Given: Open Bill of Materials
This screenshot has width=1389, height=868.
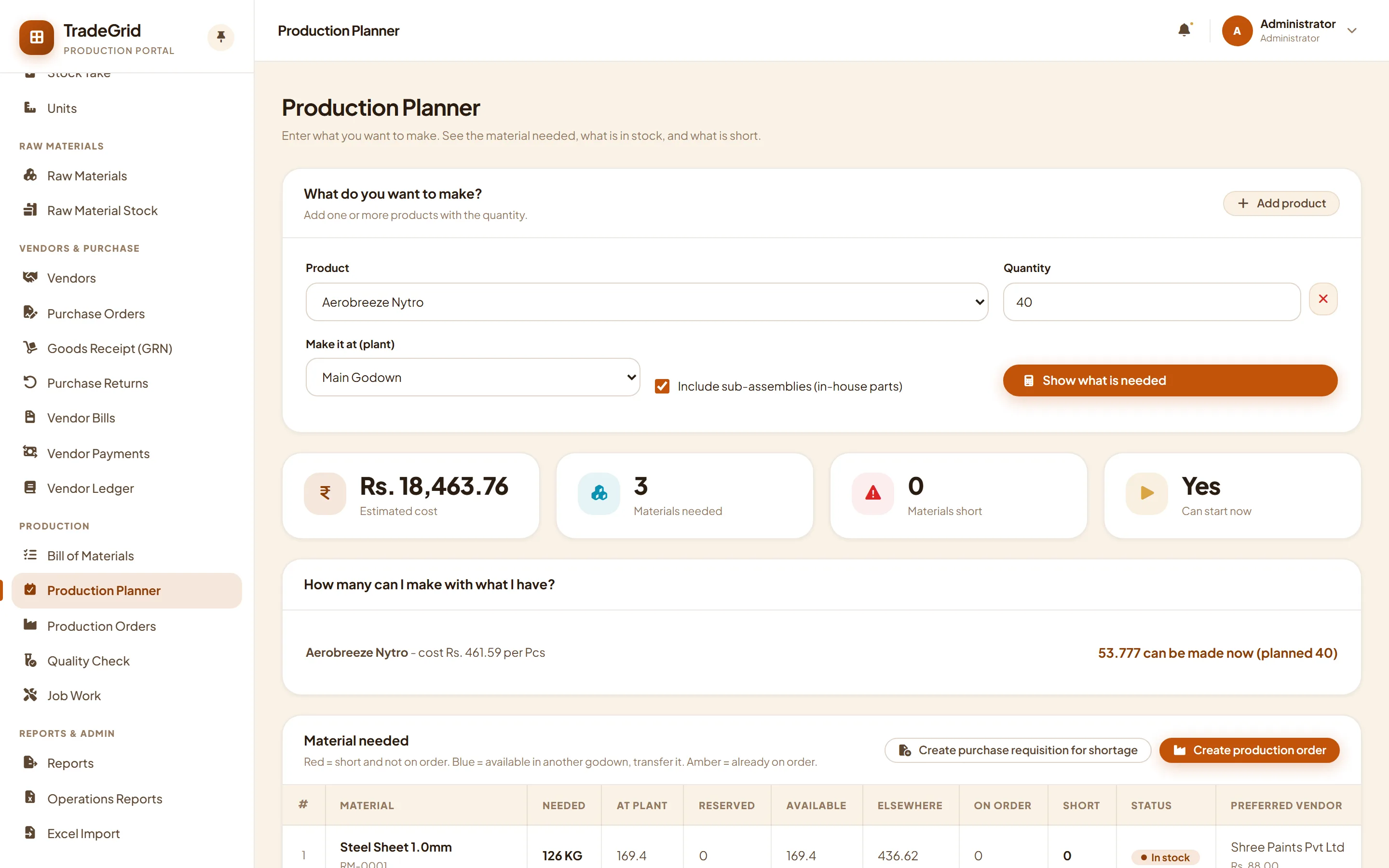Looking at the screenshot, I should (x=127, y=556).
